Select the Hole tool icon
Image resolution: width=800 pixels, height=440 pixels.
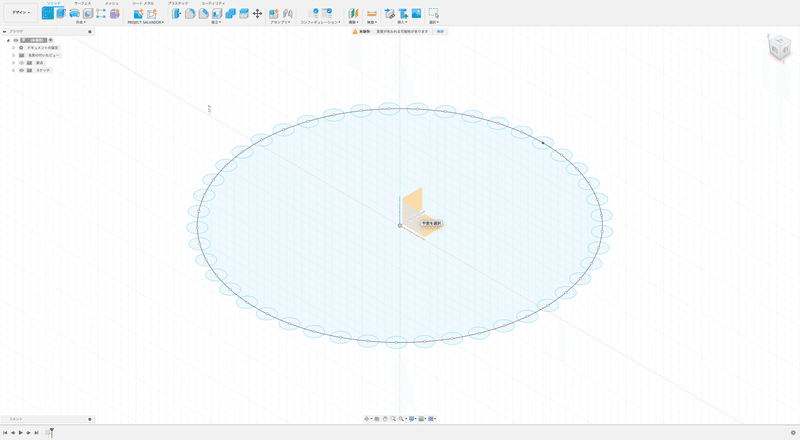[88, 14]
